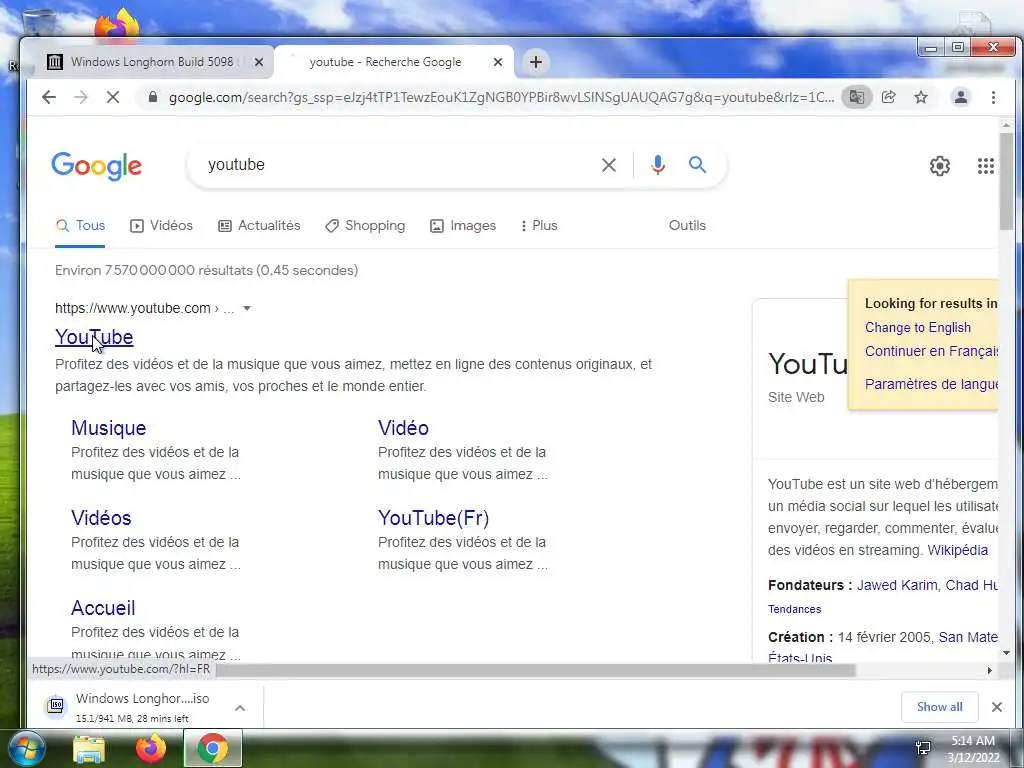This screenshot has height=768, width=1024.
Task: Open the Windows Start orb
Action: pos(26,748)
